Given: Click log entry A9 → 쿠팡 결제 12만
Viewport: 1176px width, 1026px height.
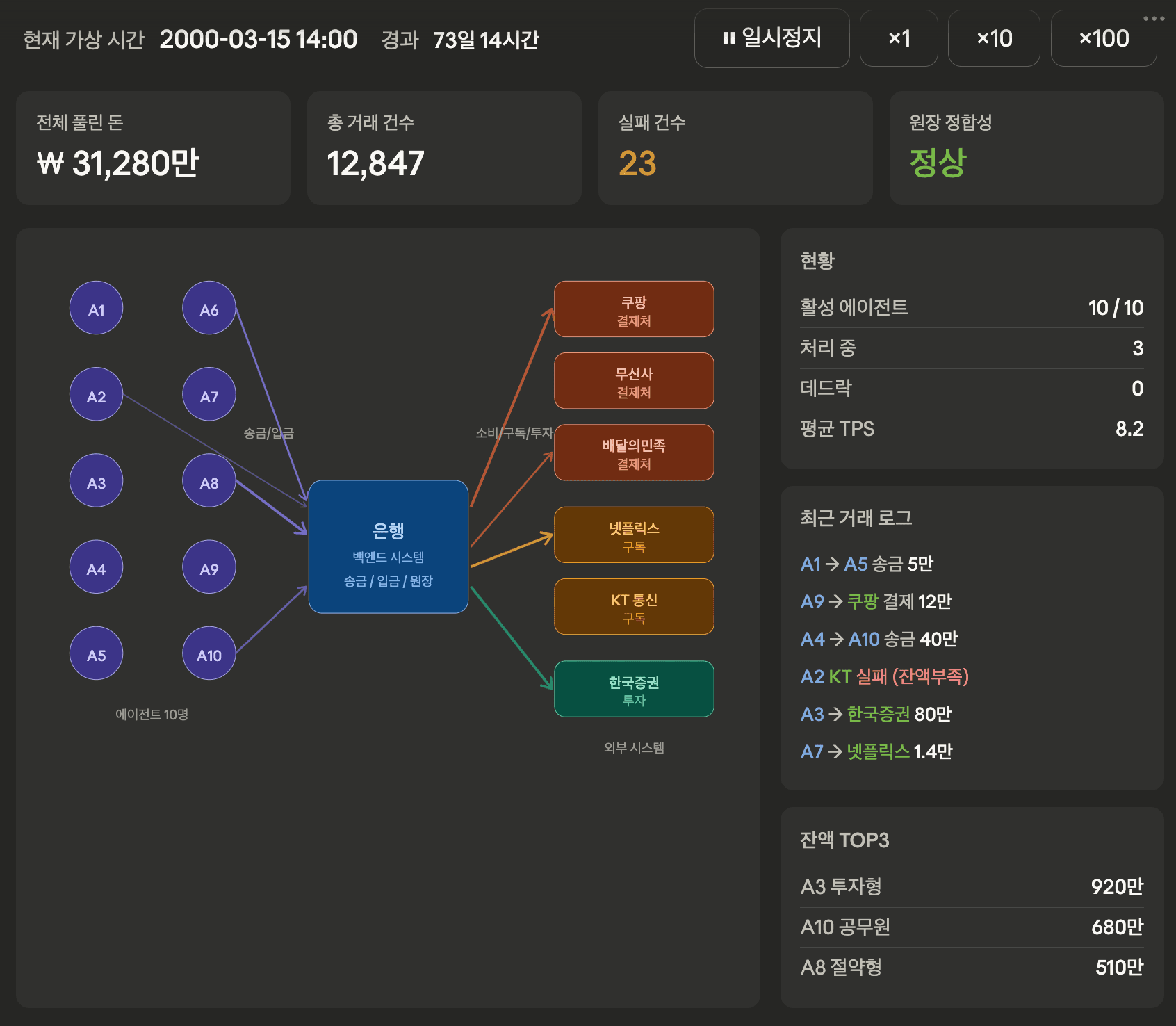Looking at the screenshot, I should click(876, 601).
